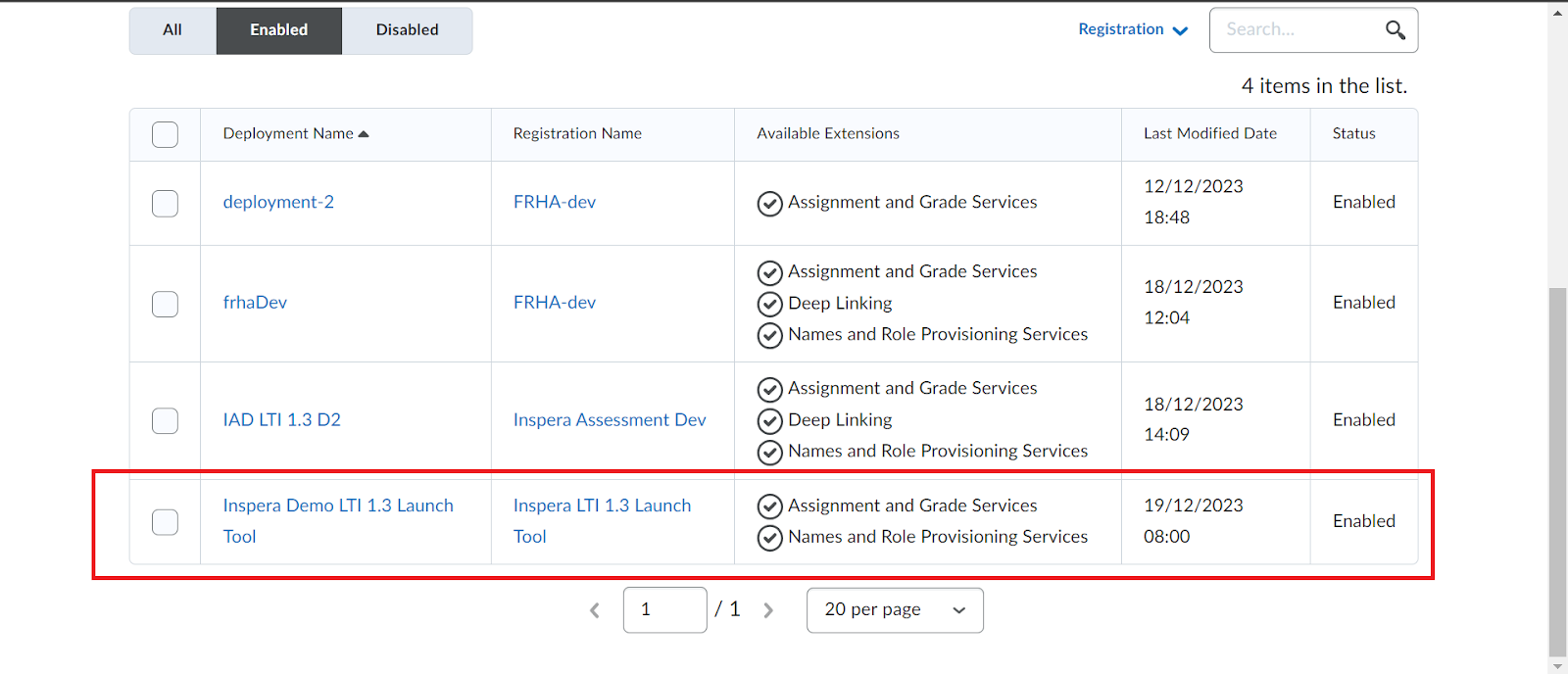This screenshot has width=1568, height=674.
Task: Open the deployment-2 link
Action: pyautogui.click(x=278, y=202)
